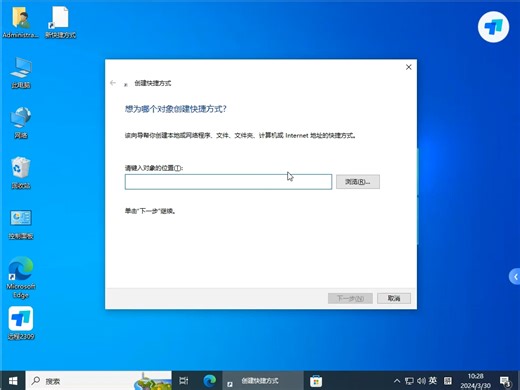Expand the side panel chevron on the right edge
Image resolution: width=520 pixels, height=390 pixels.
pyautogui.click(x=515, y=277)
